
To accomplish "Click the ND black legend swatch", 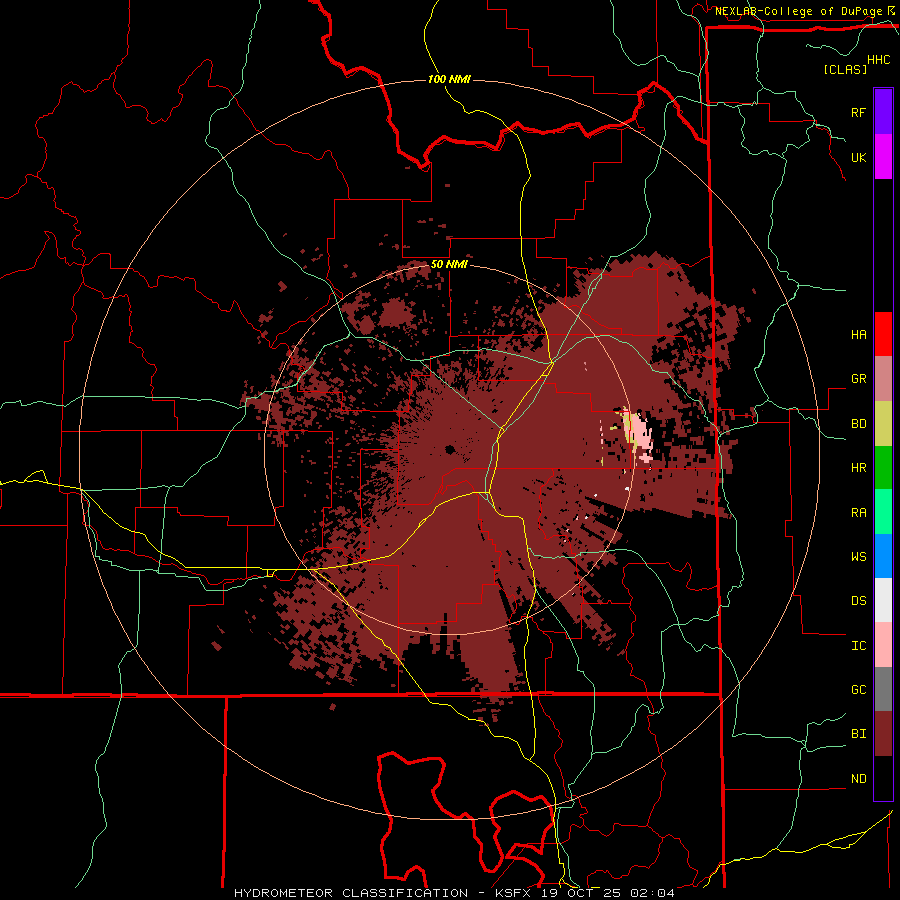I will pos(883,778).
